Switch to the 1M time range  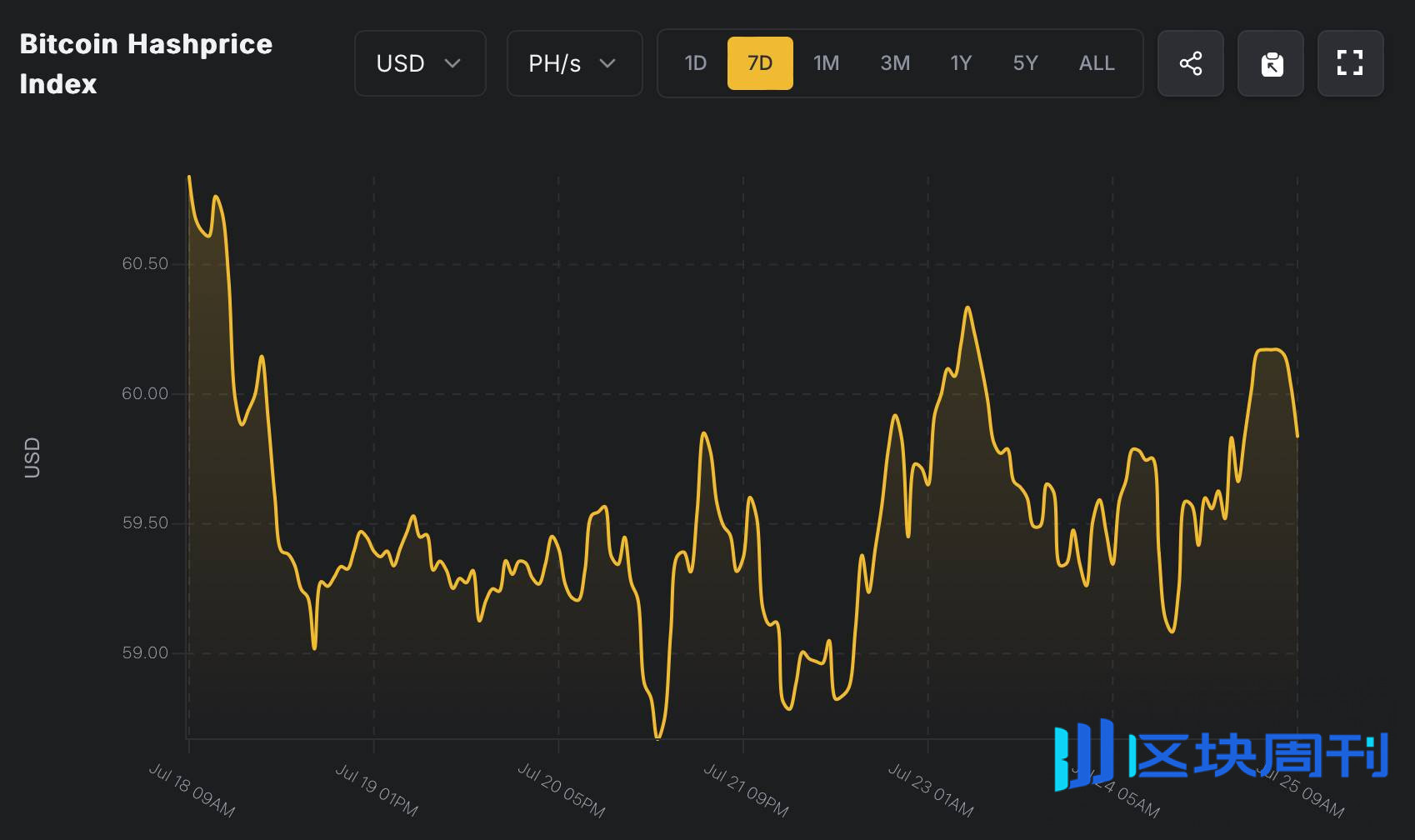coord(826,63)
